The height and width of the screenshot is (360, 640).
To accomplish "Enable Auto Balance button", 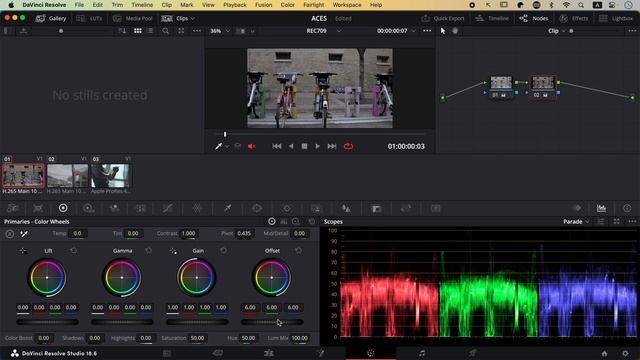I will click(10, 234).
